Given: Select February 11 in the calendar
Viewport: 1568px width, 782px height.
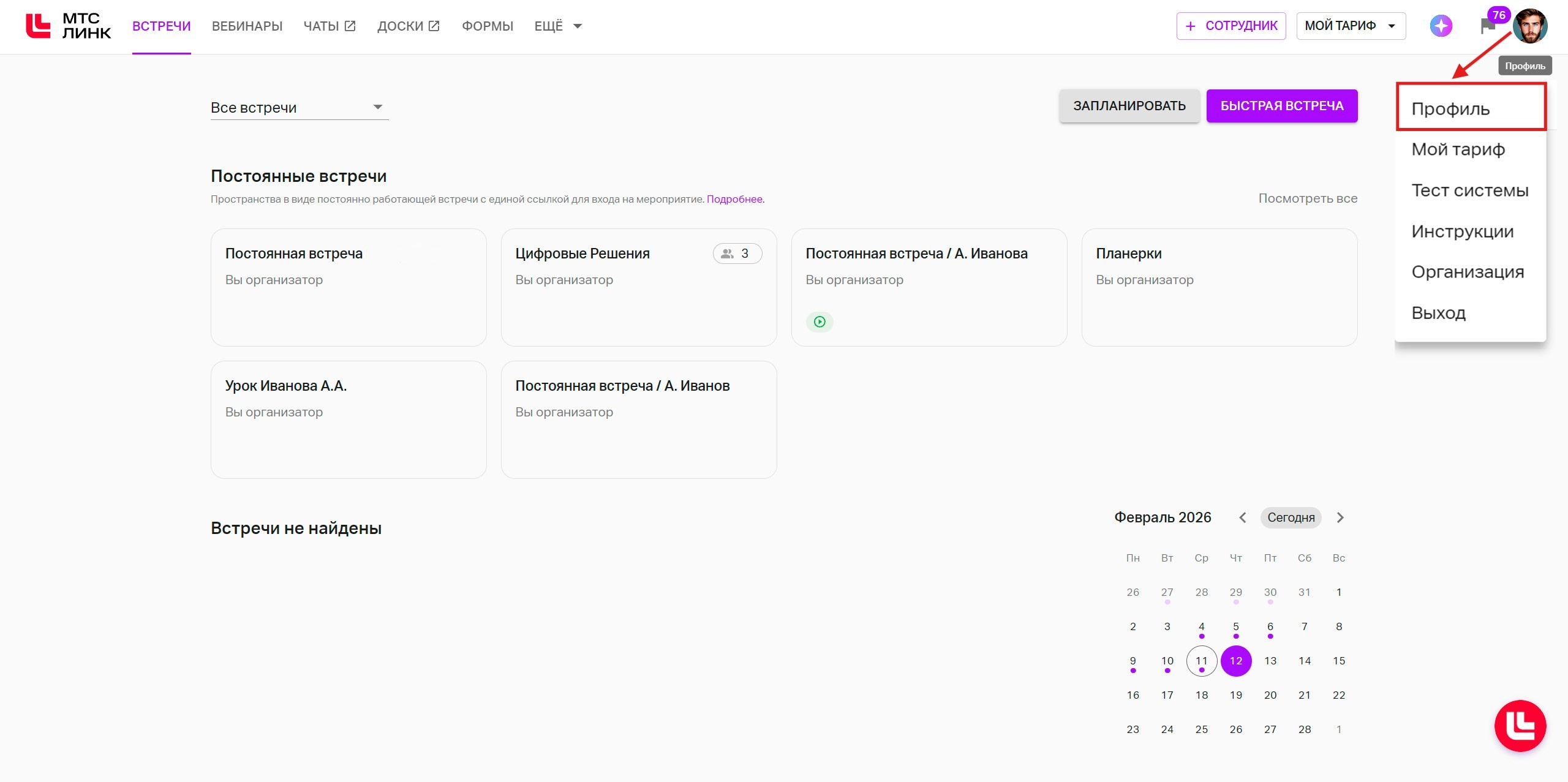Looking at the screenshot, I should click(1201, 661).
